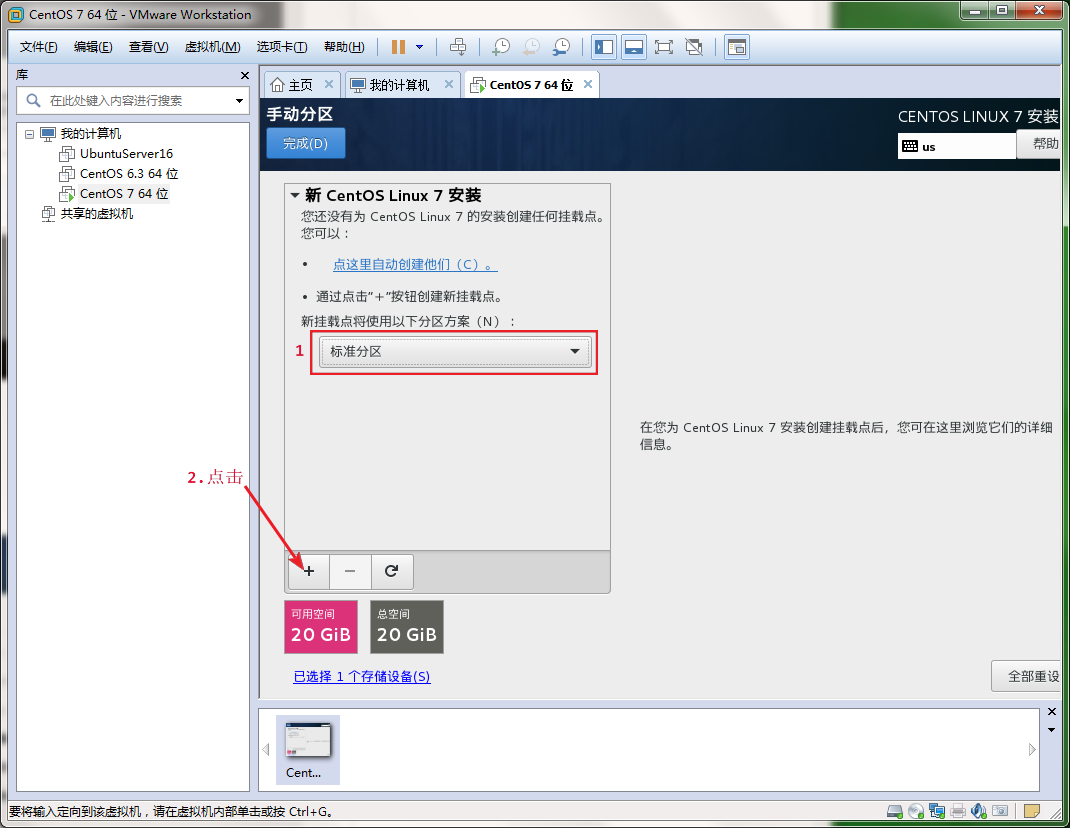The image size is (1070, 828).
Task: Click the status bar camera device icon
Action: click(x=1000, y=811)
